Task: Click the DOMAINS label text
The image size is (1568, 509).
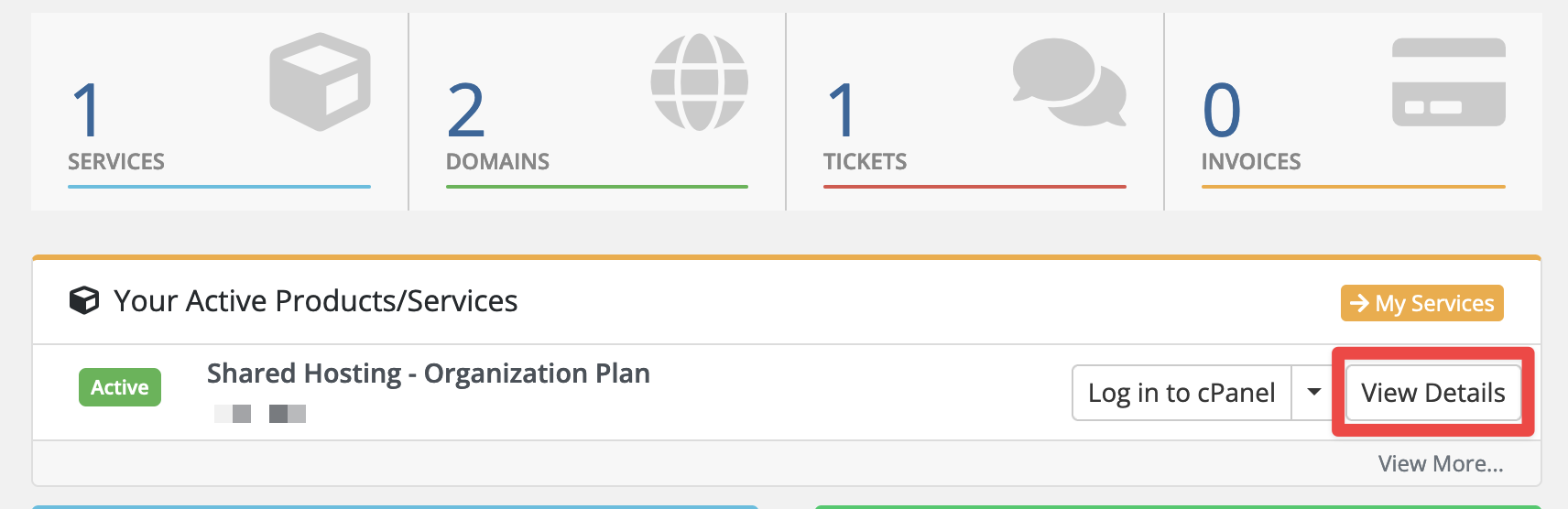Action: 497,162
